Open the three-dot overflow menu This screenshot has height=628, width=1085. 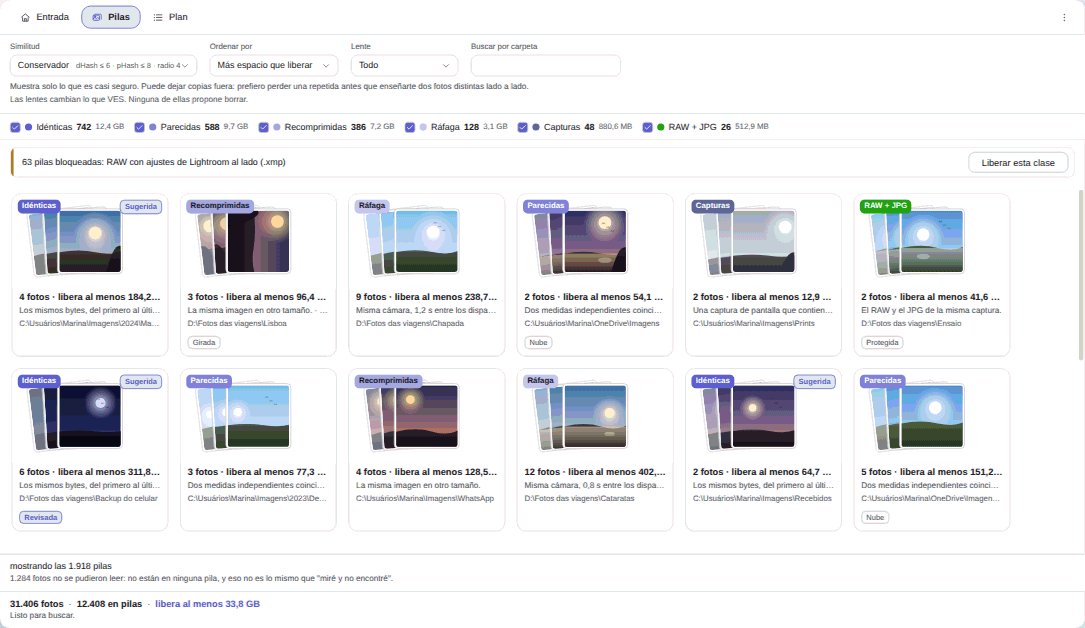(x=1064, y=17)
